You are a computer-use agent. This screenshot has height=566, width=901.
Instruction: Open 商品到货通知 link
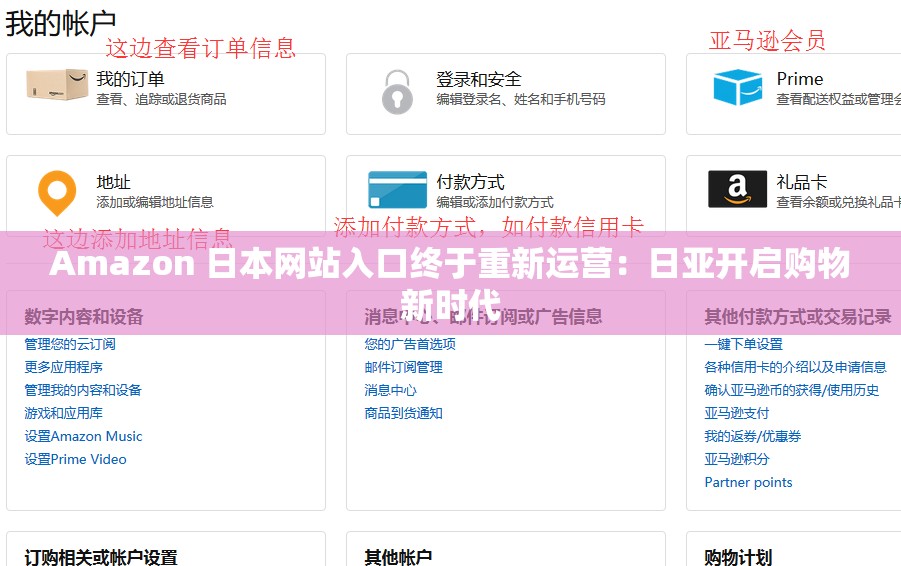(403, 413)
